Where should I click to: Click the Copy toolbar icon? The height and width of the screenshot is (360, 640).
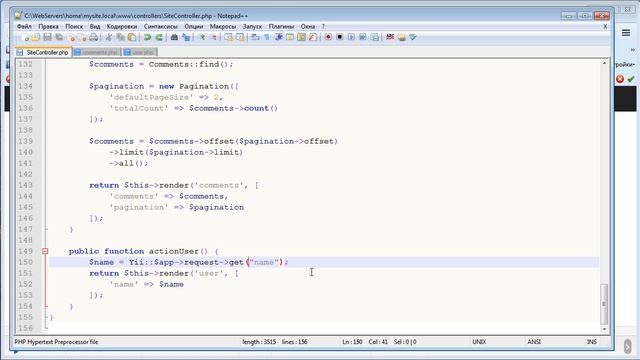click(x=120, y=38)
